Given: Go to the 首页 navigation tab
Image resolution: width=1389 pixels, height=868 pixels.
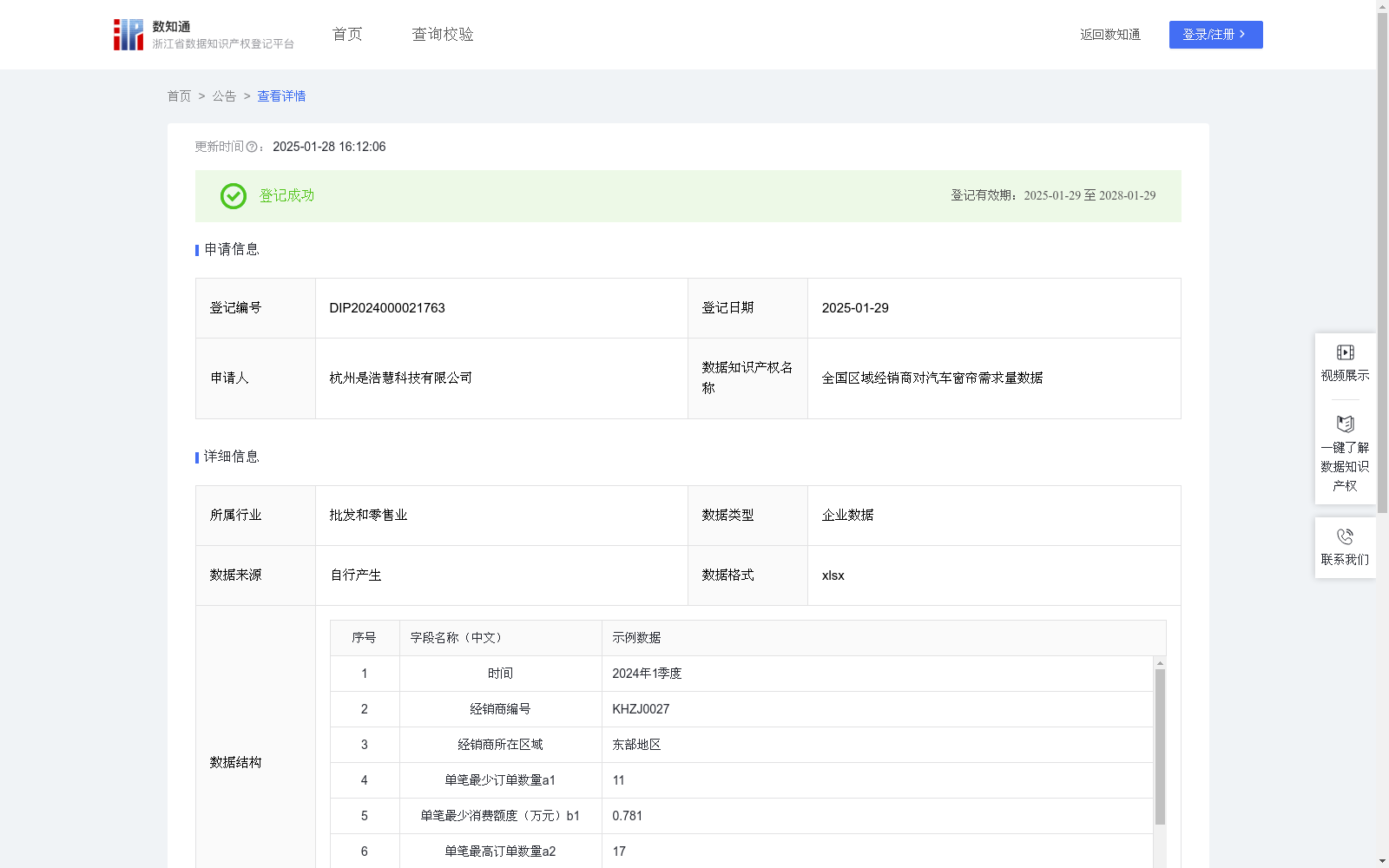Looking at the screenshot, I should tap(347, 35).
